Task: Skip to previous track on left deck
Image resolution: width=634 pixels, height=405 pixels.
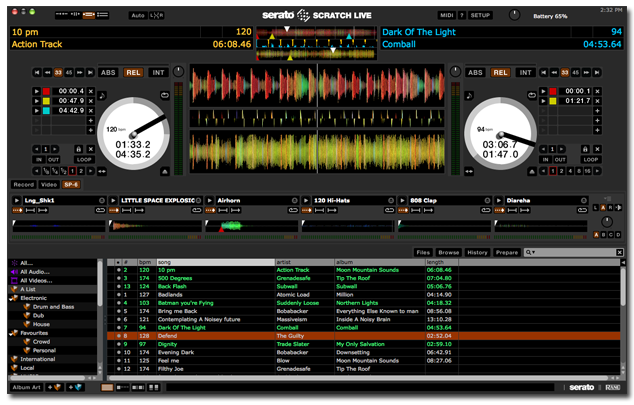Action: pos(37,73)
